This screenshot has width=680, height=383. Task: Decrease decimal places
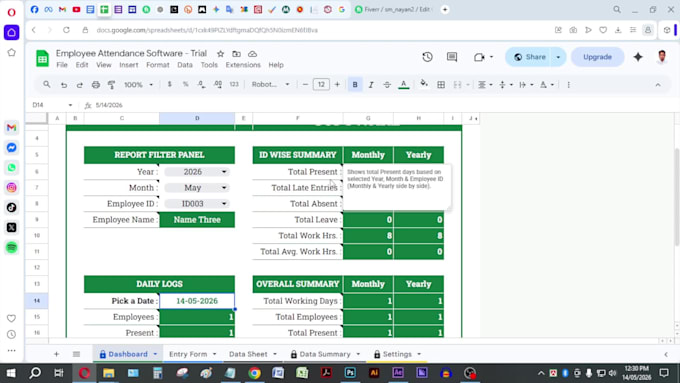point(201,85)
